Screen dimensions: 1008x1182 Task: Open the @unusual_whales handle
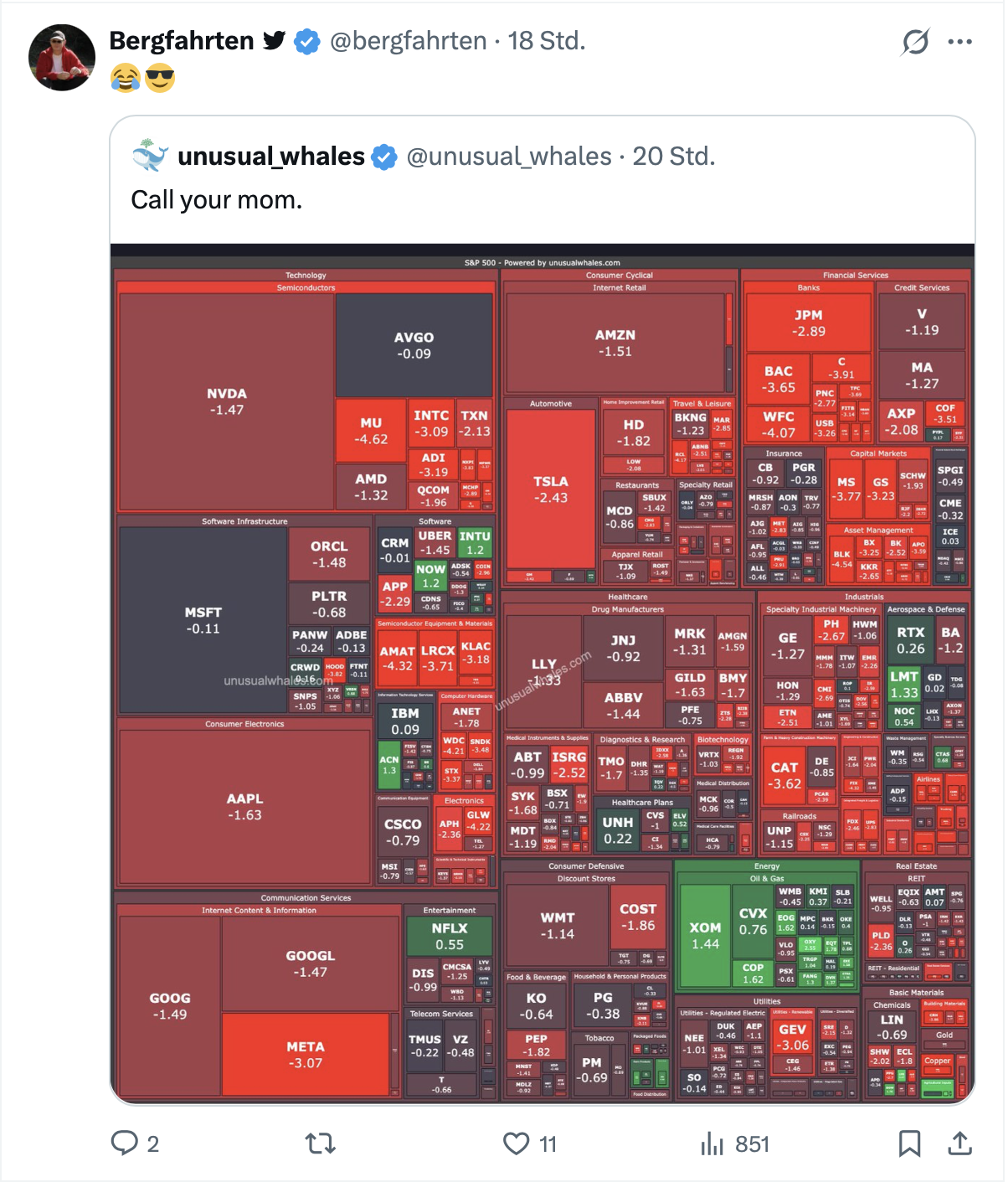(509, 157)
